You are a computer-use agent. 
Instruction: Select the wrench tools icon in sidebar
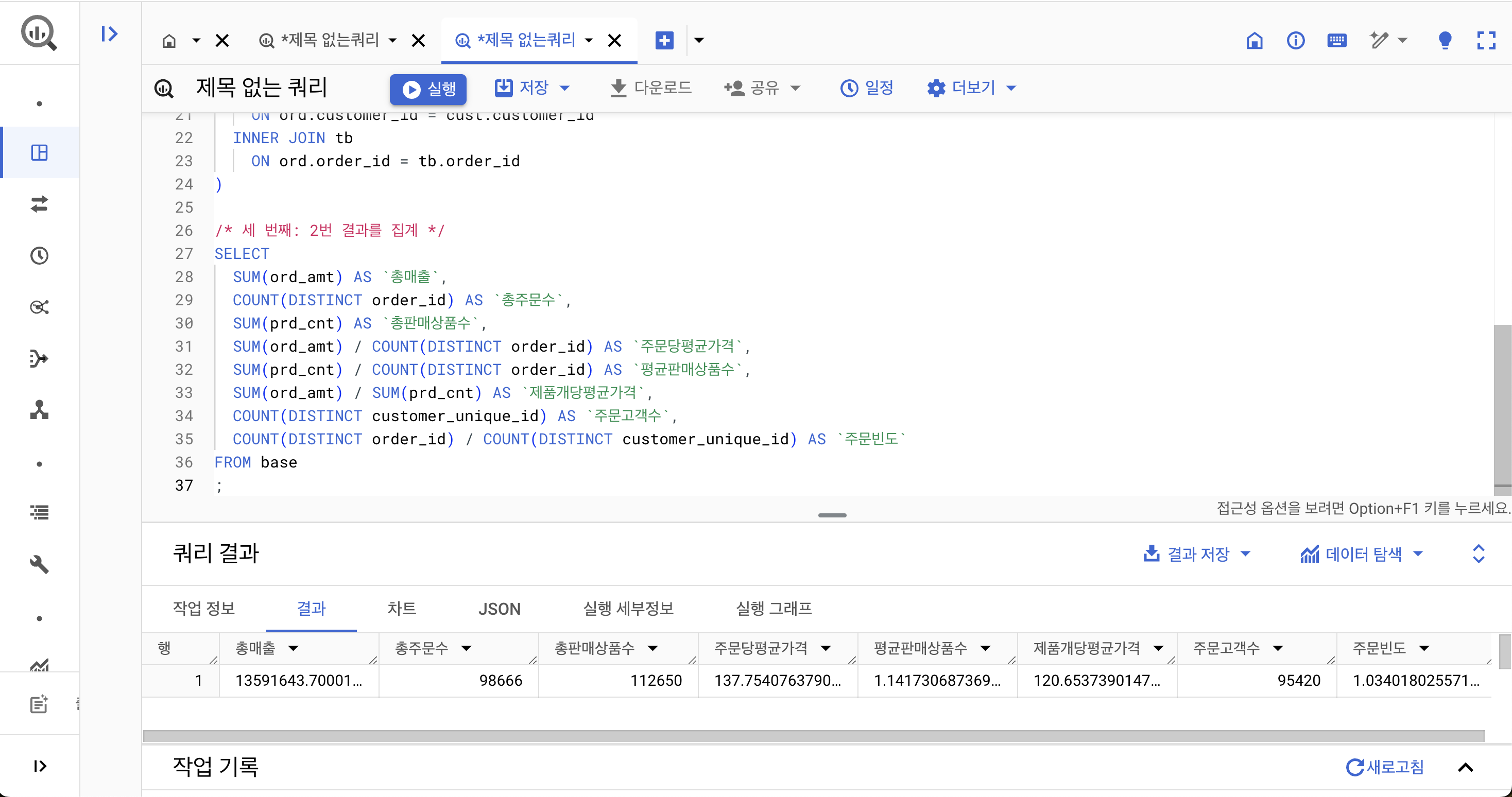point(39,564)
